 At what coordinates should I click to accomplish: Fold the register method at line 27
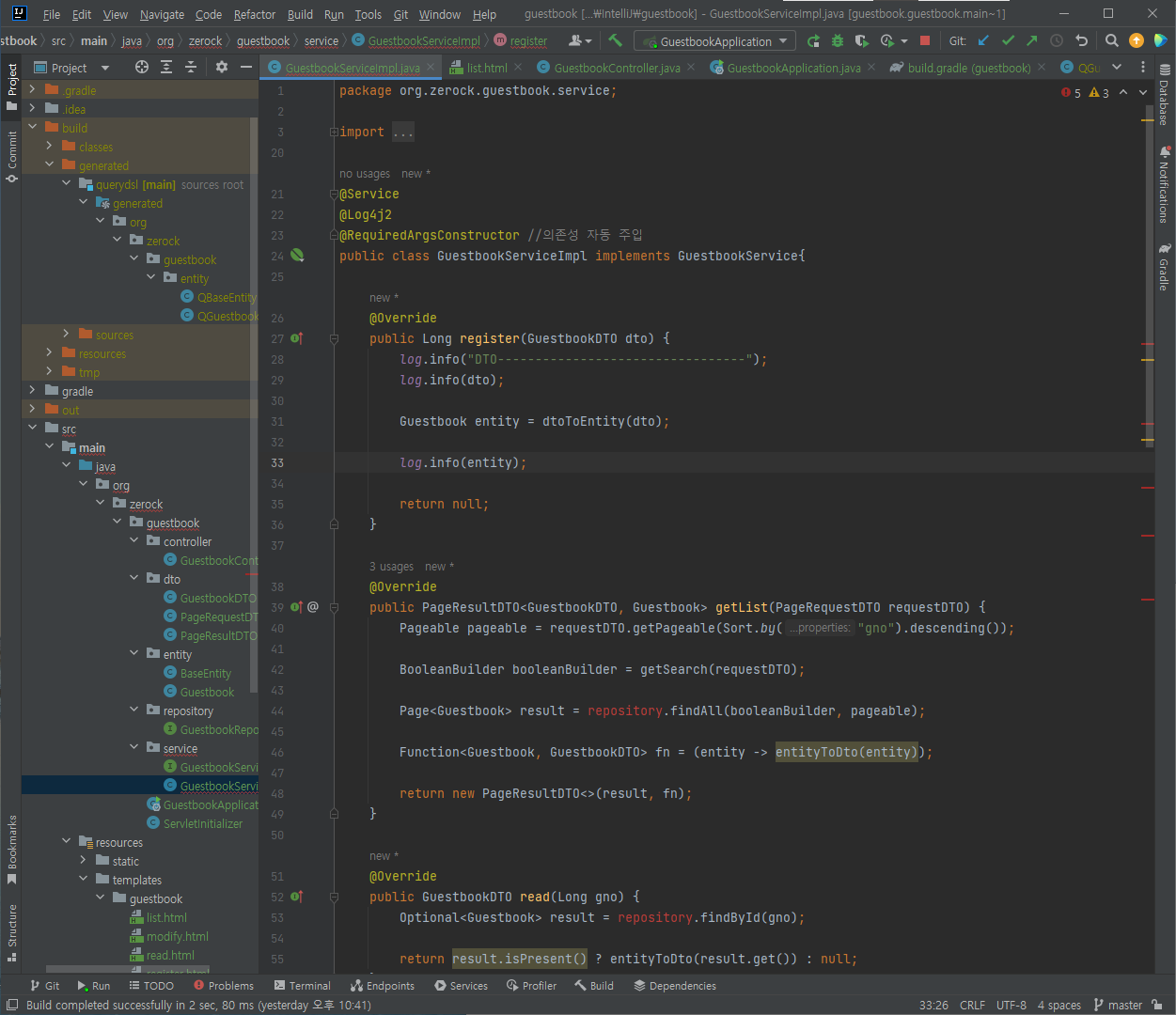click(x=334, y=339)
